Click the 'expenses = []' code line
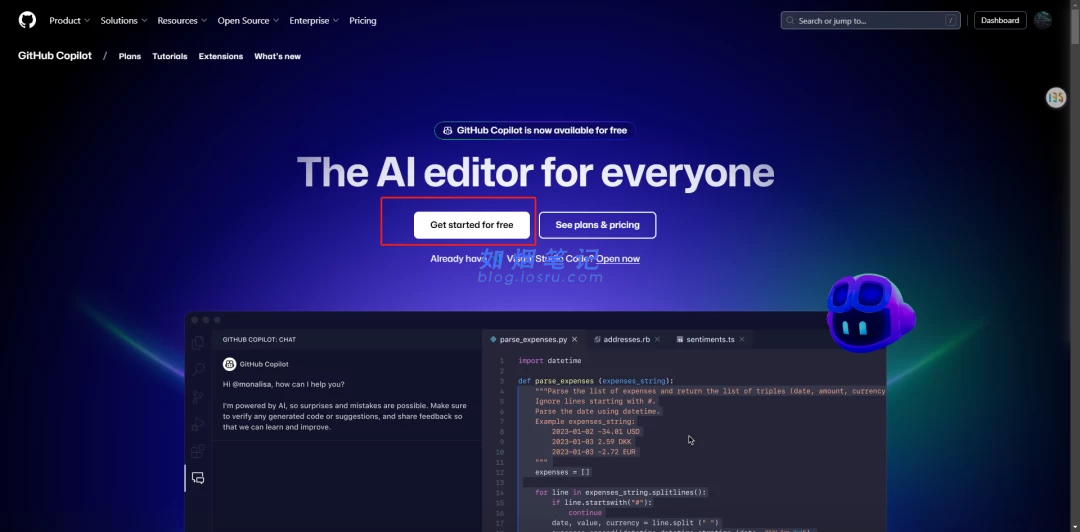 click(x=562, y=472)
